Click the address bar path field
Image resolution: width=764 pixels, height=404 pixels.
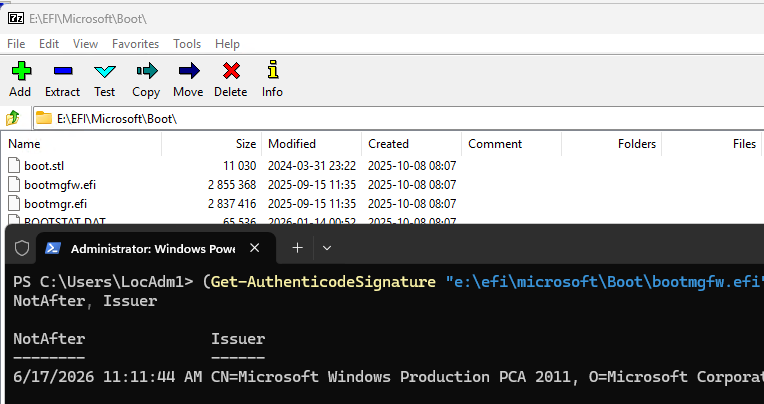pos(400,118)
